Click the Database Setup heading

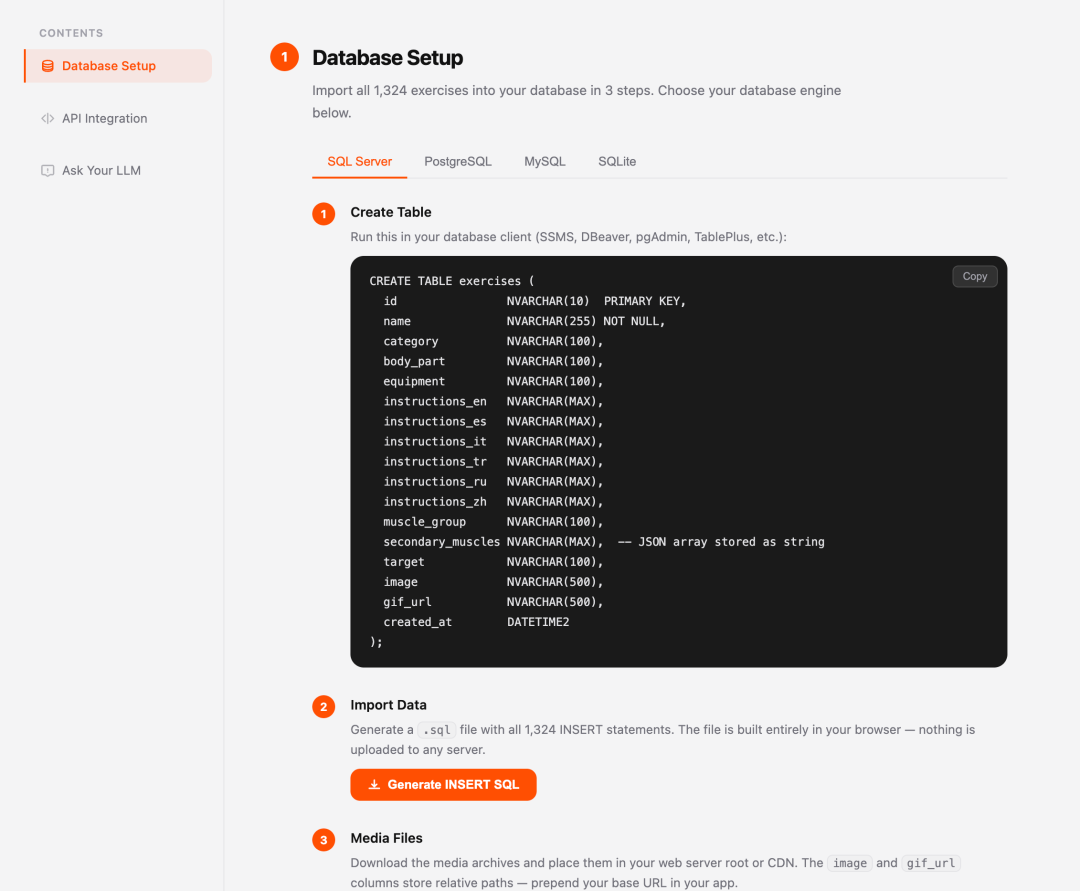coord(388,58)
